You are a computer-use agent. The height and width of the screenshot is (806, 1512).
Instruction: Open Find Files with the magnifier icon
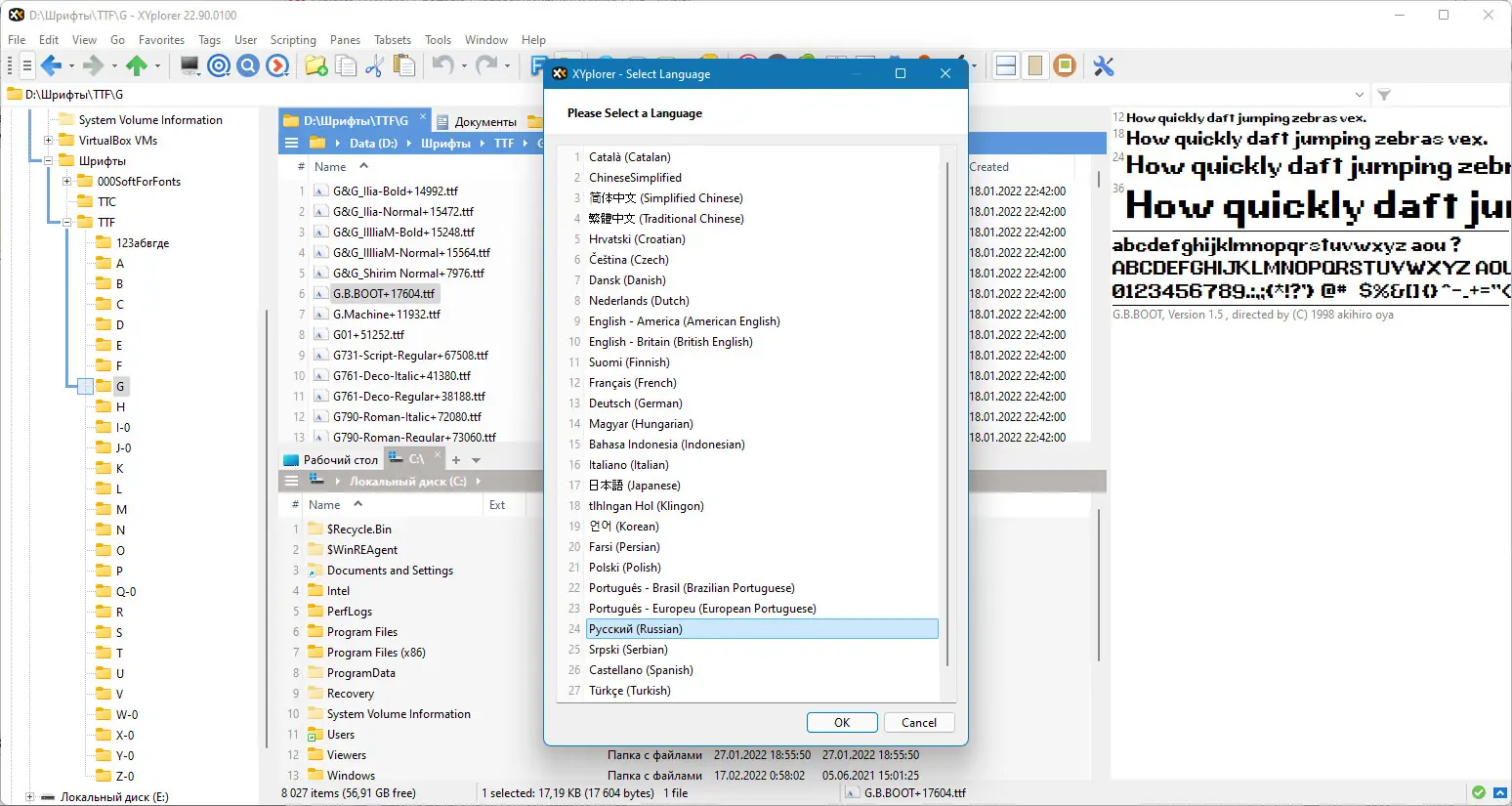point(248,65)
